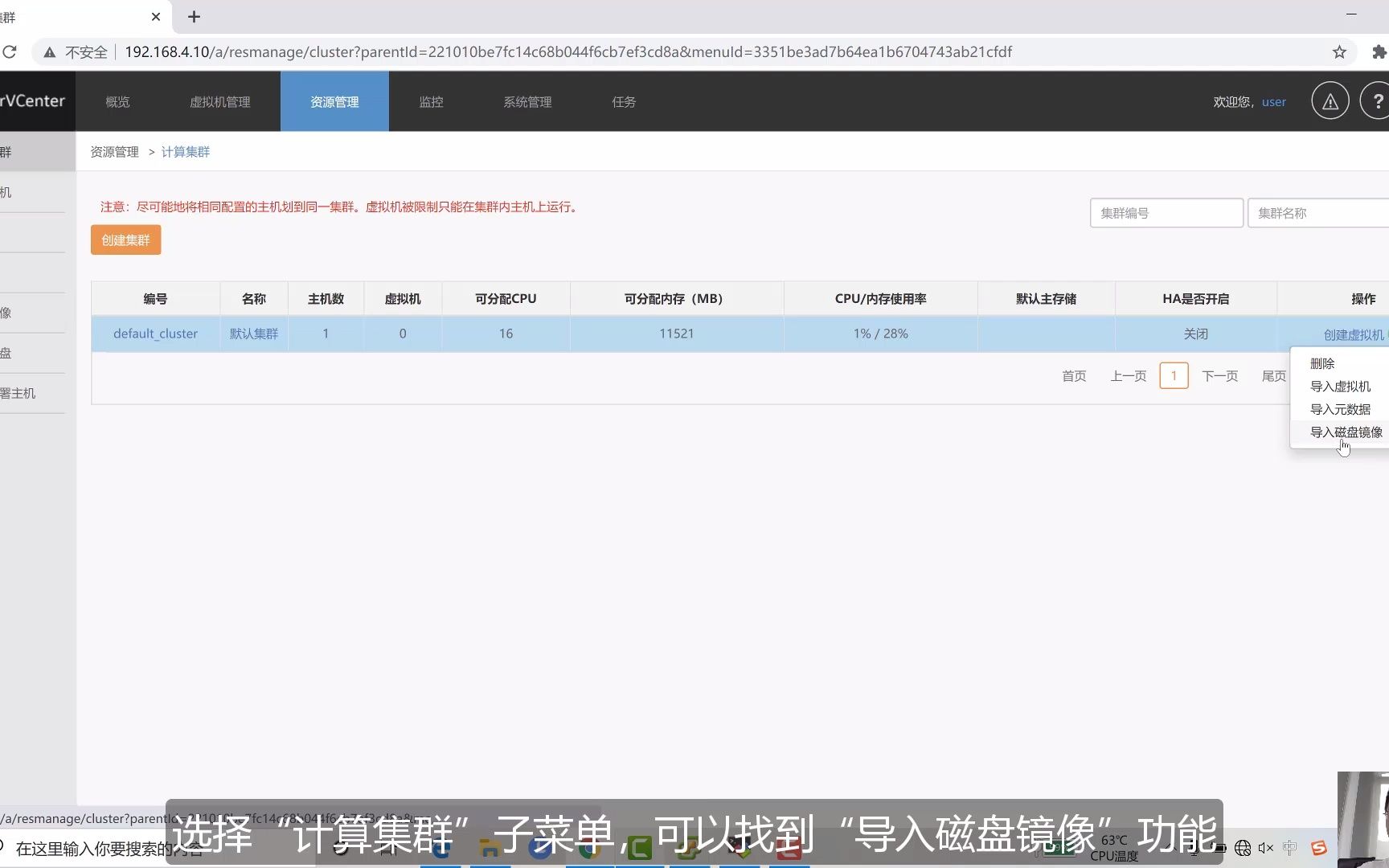Click the 11521 memory cell
1389x868 pixels.
tap(677, 334)
